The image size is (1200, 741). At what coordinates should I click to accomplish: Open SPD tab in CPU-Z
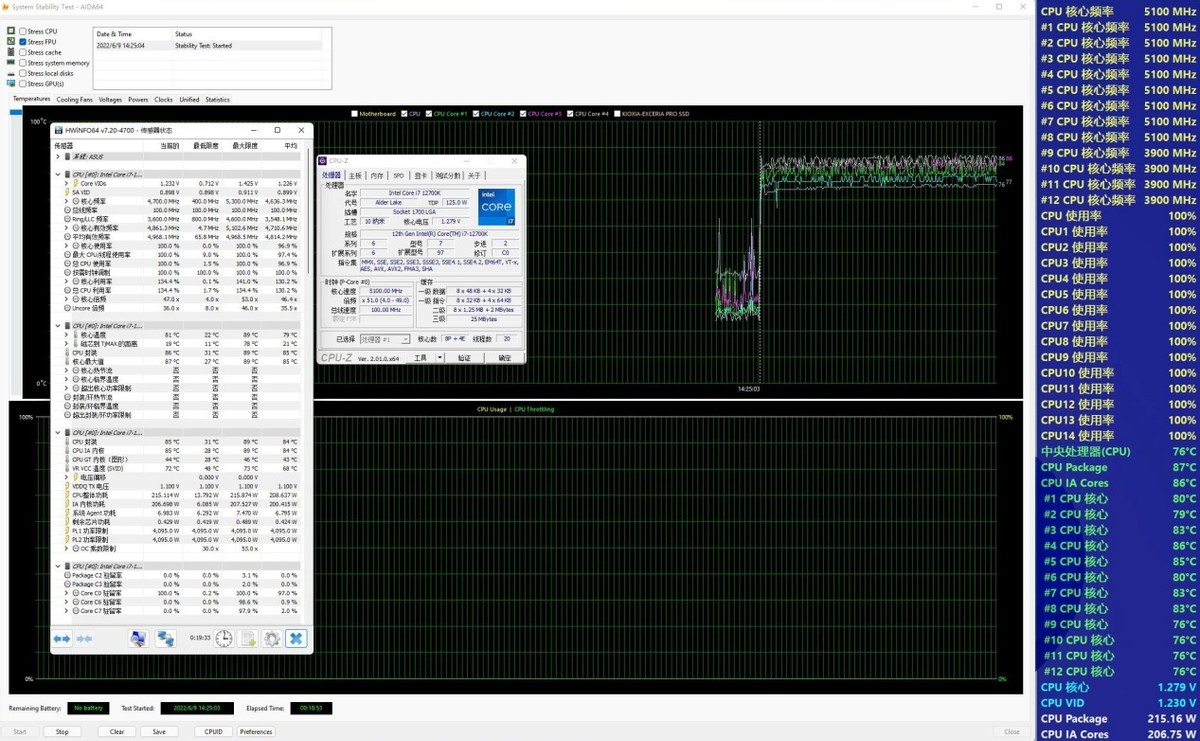click(398, 175)
